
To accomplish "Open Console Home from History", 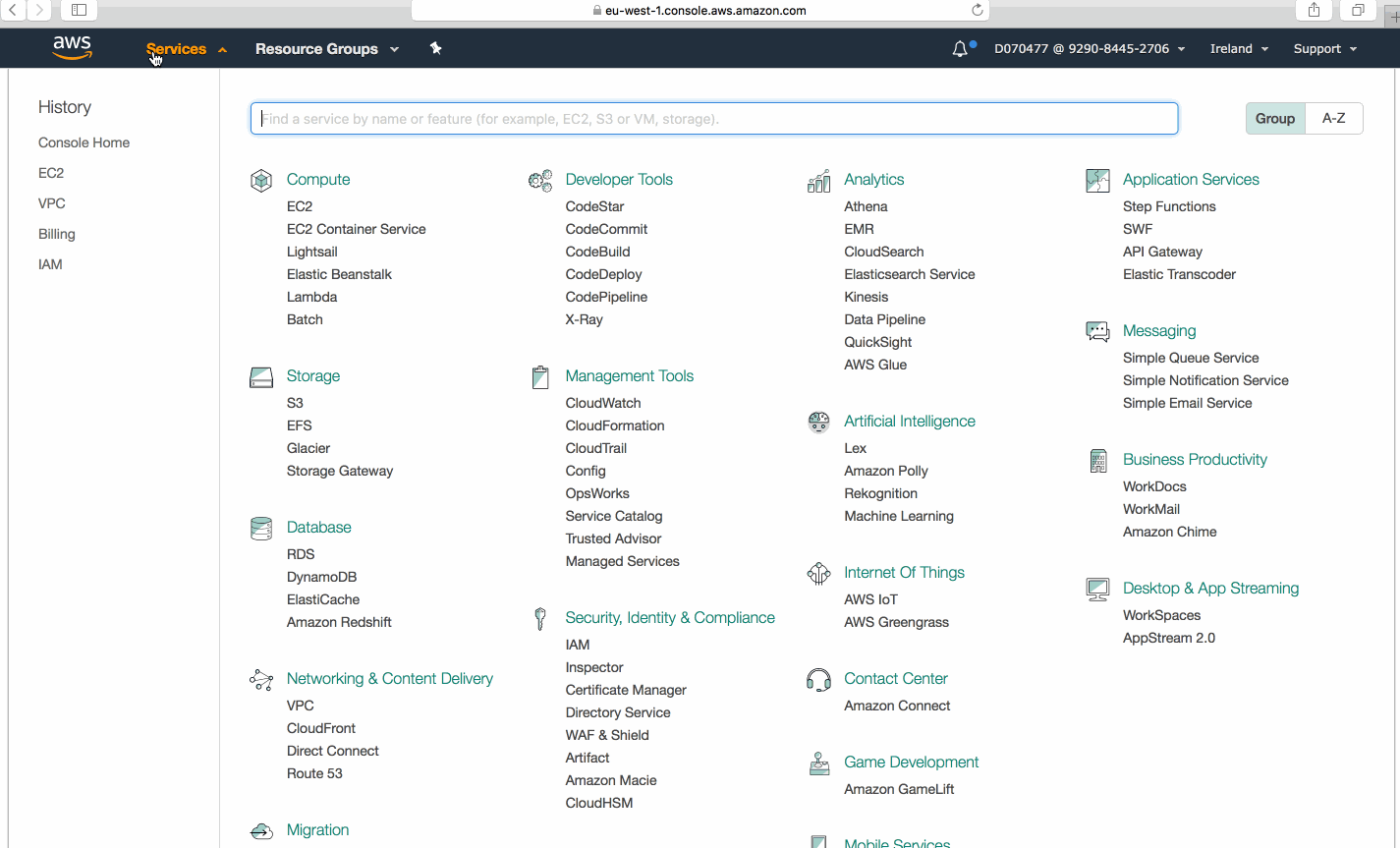I will coord(84,142).
